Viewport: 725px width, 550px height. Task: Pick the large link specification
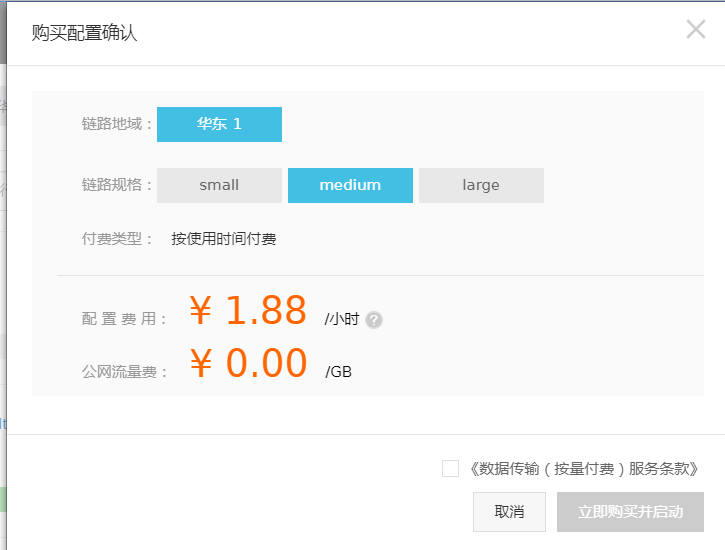[481, 185]
